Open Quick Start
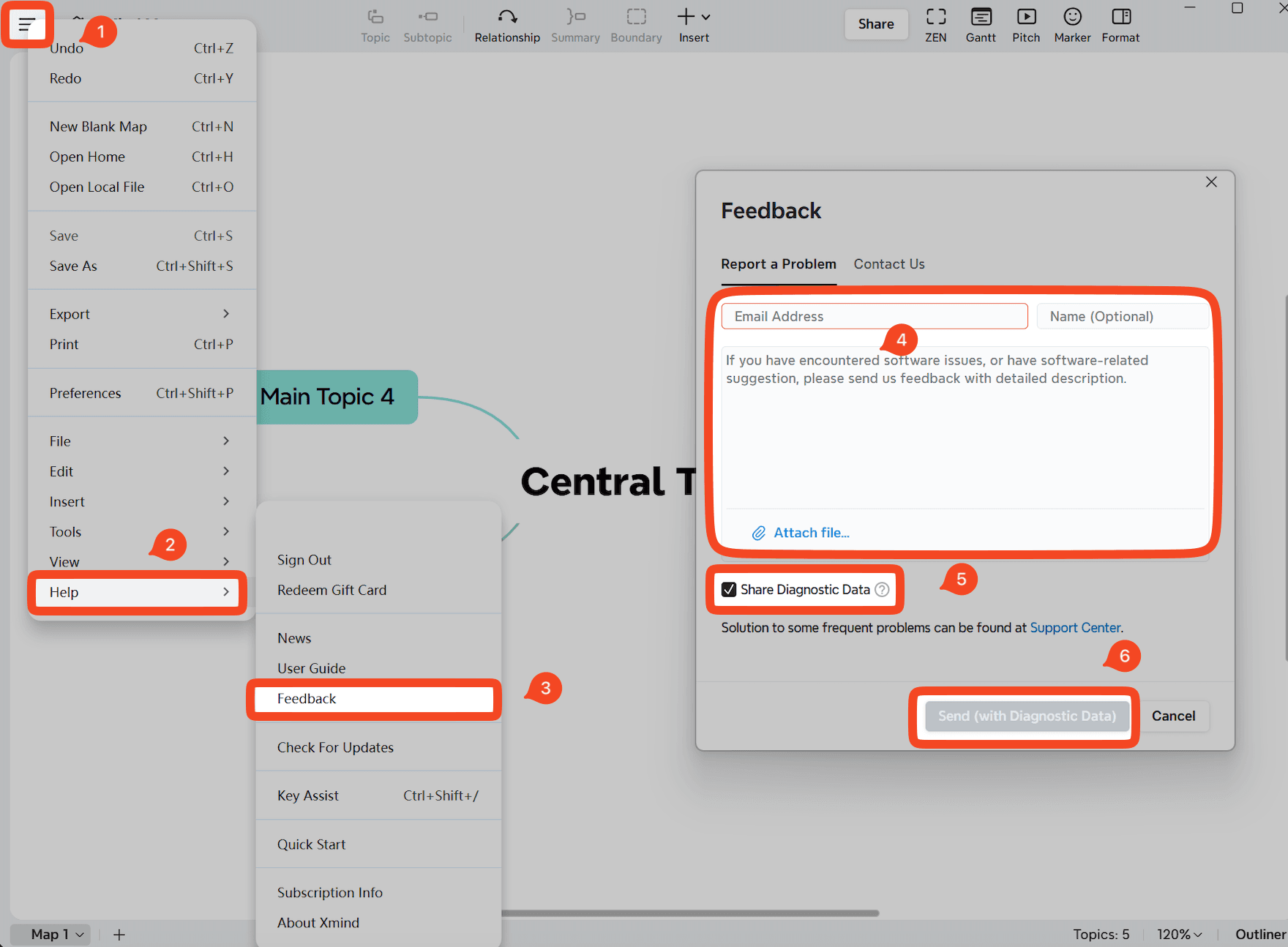Viewport: 1288px width, 947px height. (378, 845)
